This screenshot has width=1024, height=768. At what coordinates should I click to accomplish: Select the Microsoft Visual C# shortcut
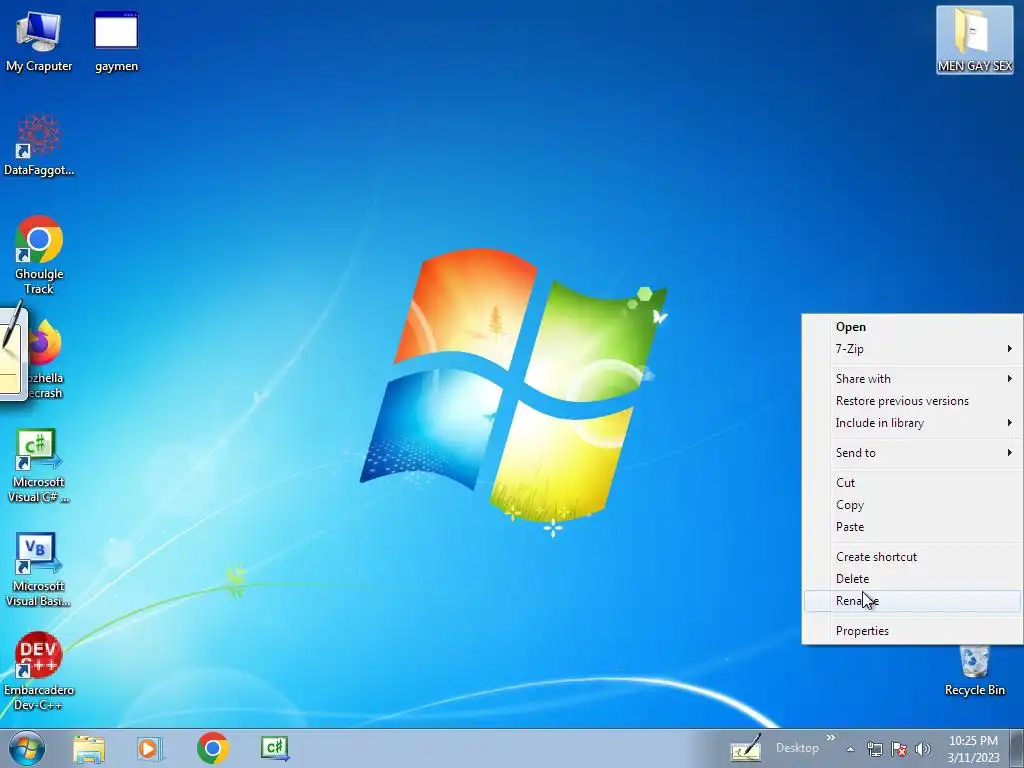coord(39,465)
